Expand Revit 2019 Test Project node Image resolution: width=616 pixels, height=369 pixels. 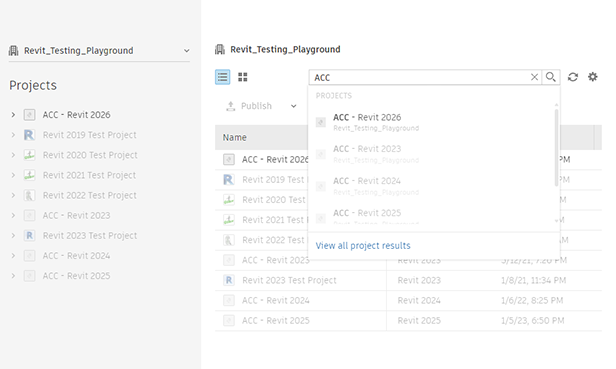(13, 135)
